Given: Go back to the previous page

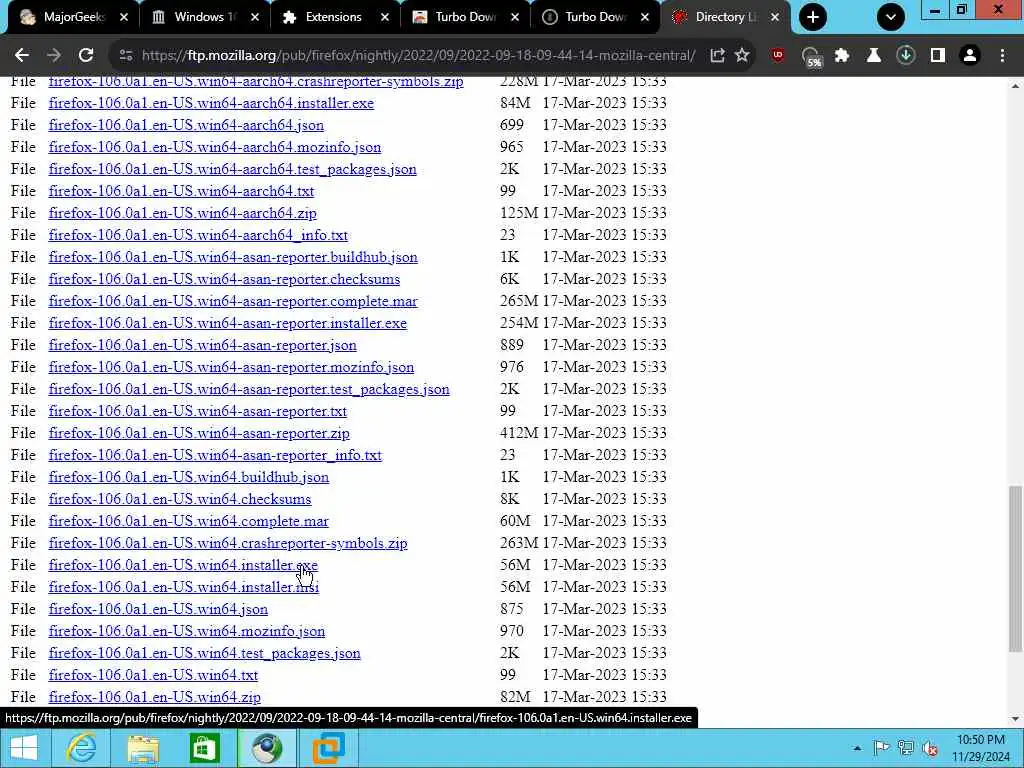Looking at the screenshot, I should click(22, 56).
